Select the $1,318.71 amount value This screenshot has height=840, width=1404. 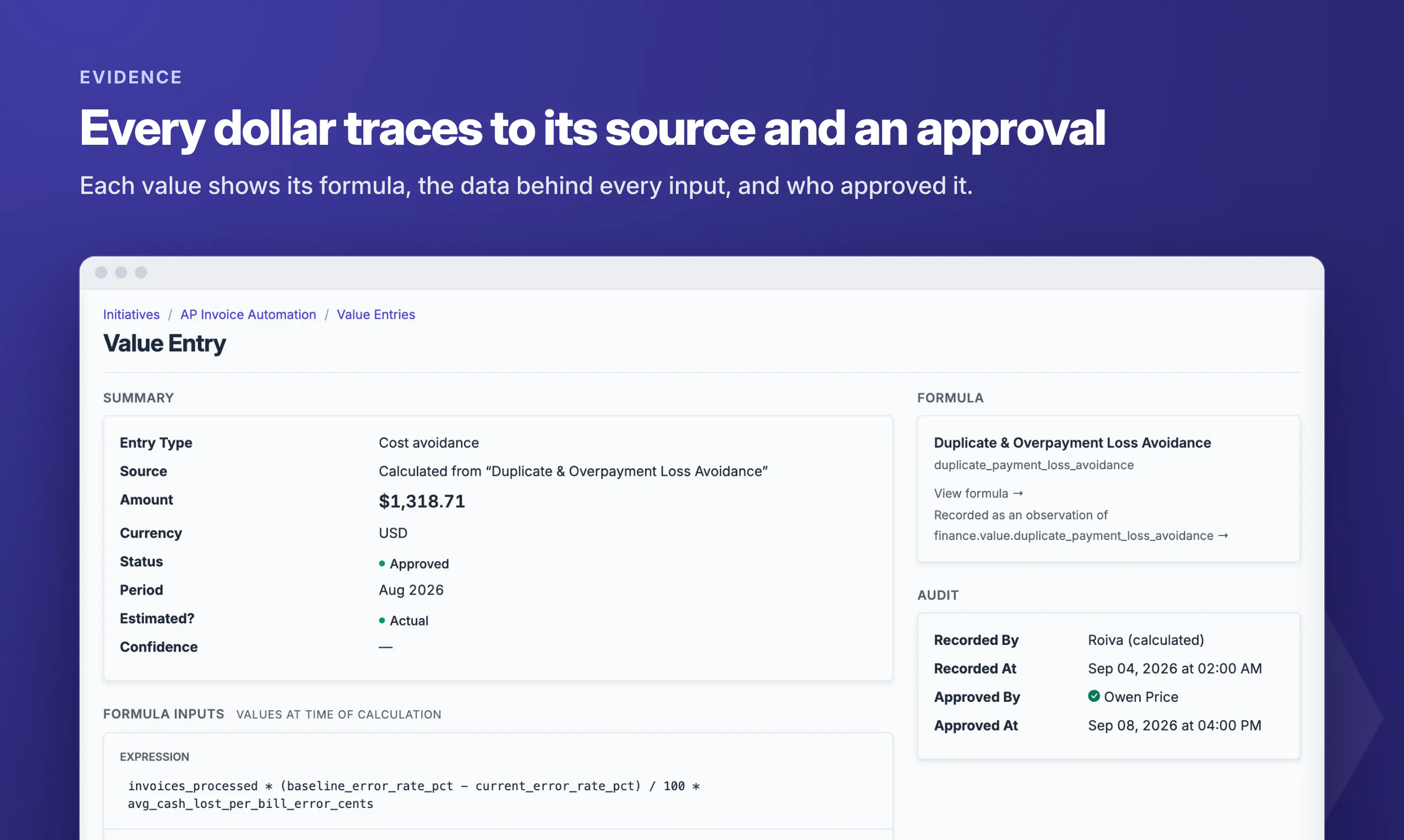point(422,501)
